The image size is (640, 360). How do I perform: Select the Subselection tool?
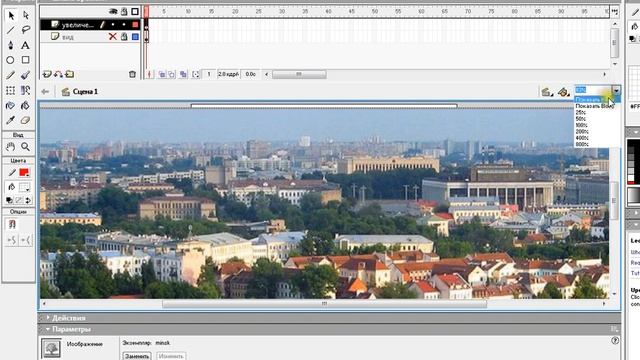tap(26, 16)
